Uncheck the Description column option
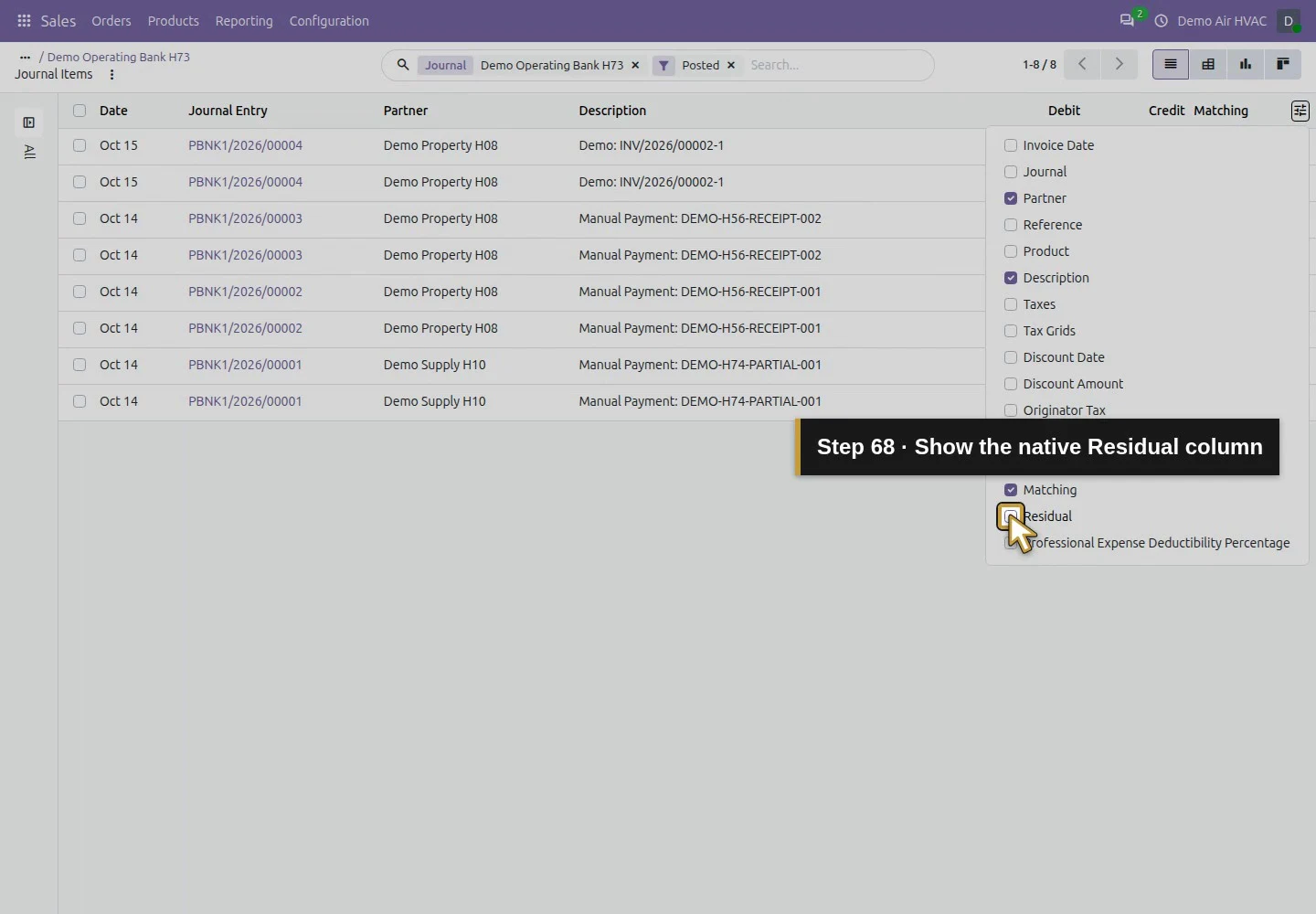Screen dimensions: 1316x914 coord(1011,278)
